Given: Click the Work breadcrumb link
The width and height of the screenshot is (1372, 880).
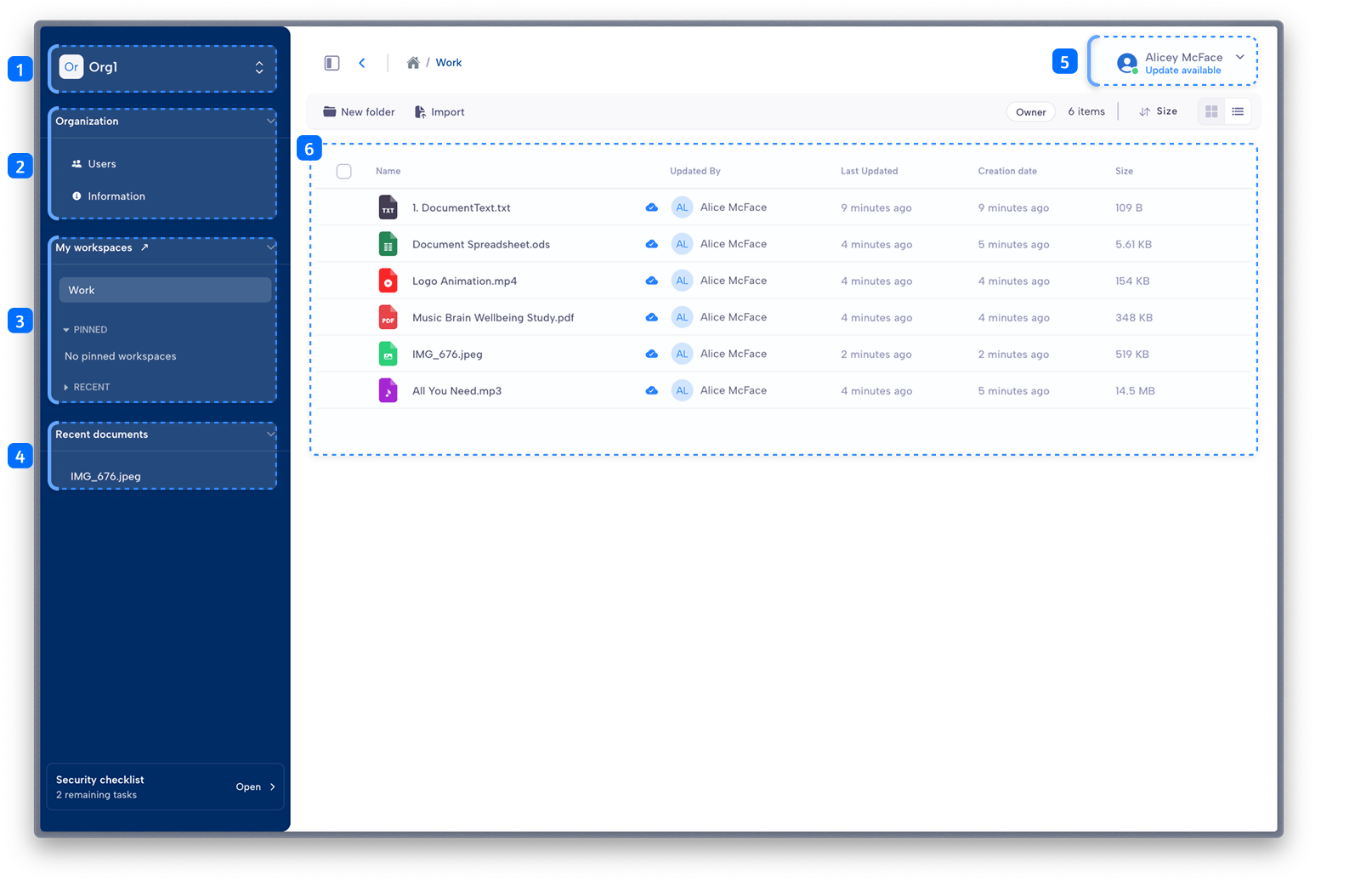Looking at the screenshot, I should click(449, 63).
